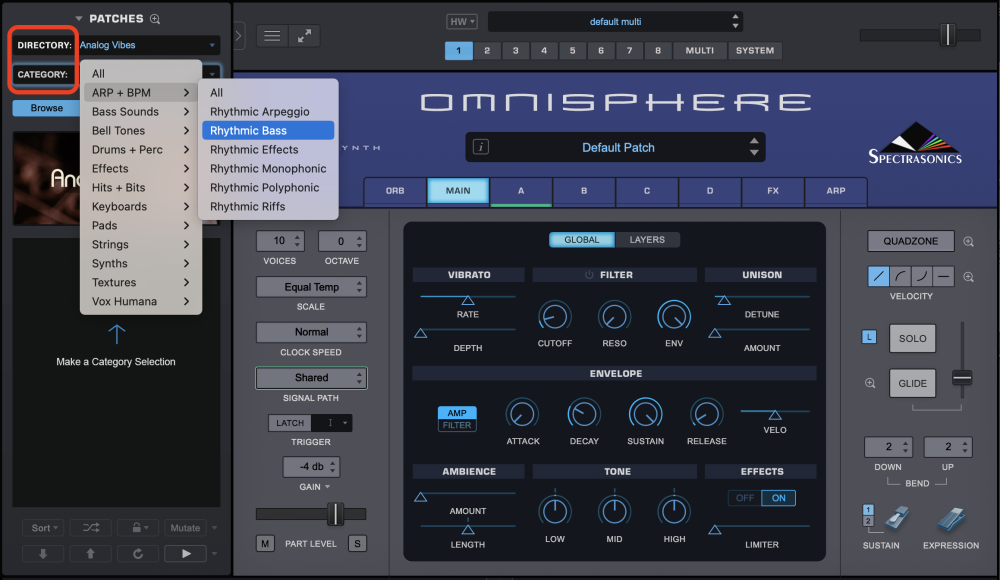Click the hamburger utility menu icon
This screenshot has height=580, width=1000.
point(272,36)
